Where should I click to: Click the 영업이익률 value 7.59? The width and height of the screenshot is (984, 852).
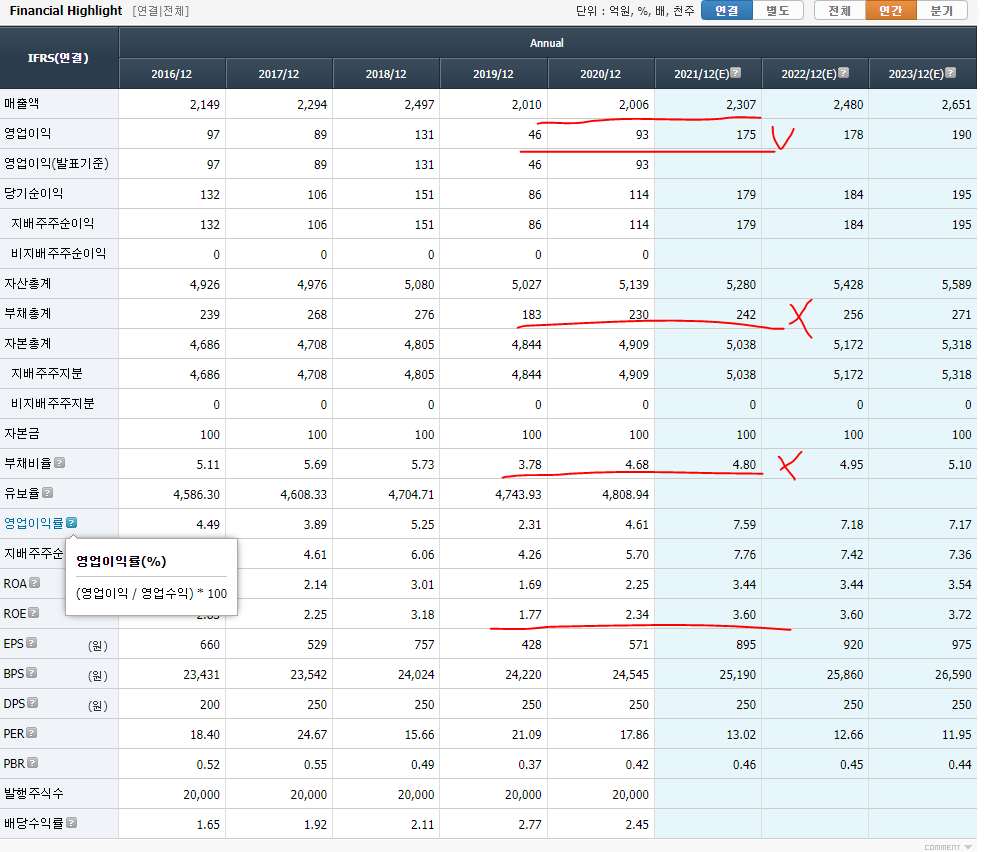pos(745,525)
